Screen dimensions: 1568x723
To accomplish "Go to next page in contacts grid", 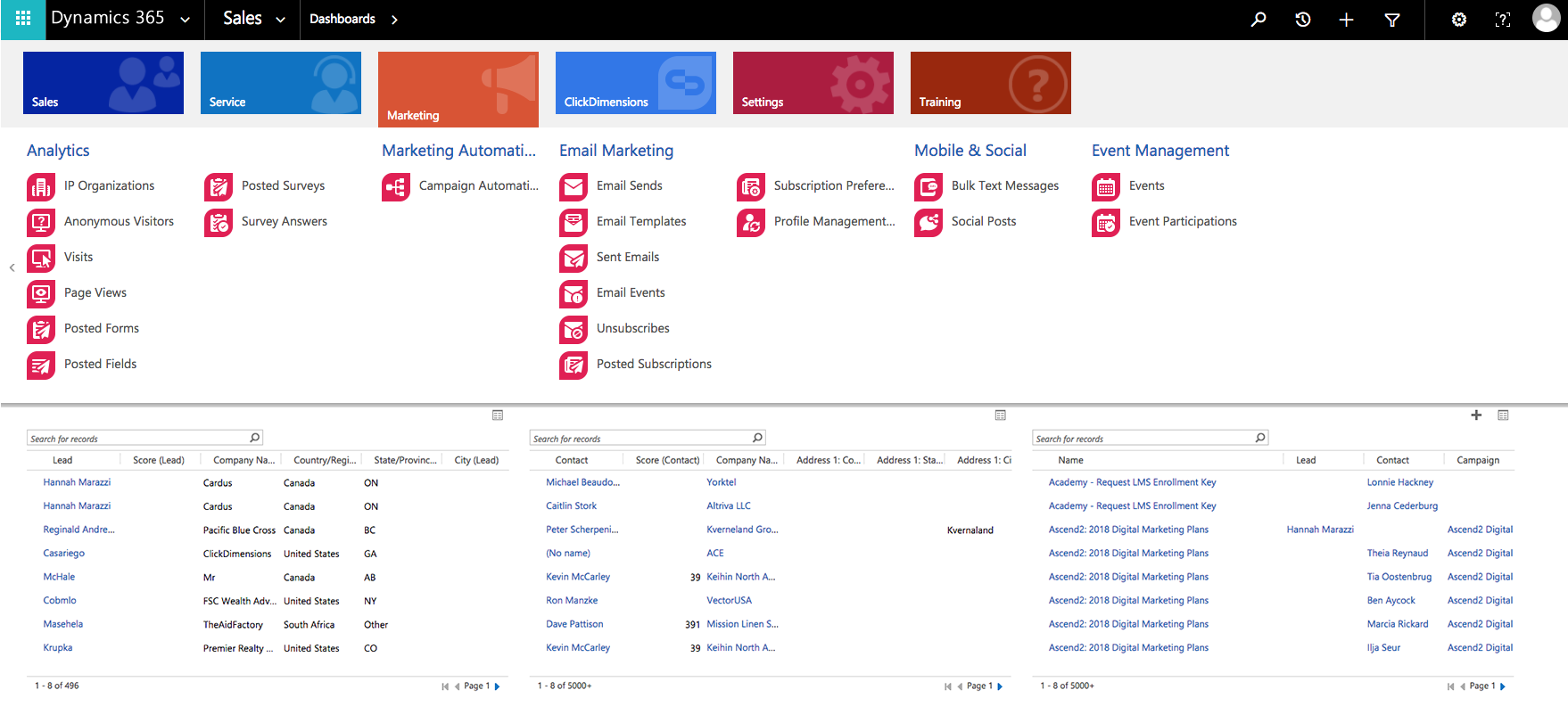I will coord(1000,686).
